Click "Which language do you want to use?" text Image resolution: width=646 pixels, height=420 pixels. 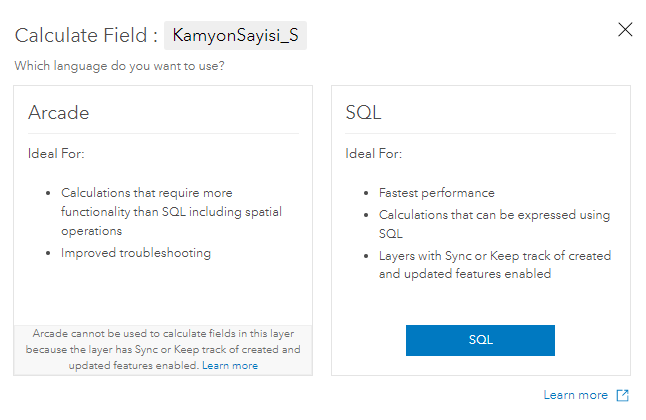click(119, 66)
